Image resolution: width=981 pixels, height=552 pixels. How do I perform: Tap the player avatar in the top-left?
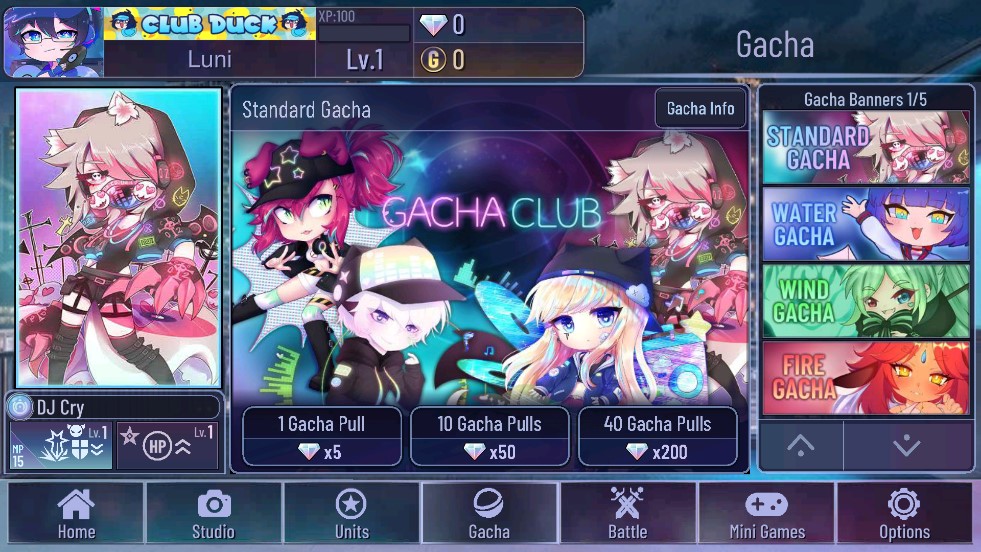click(x=54, y=42)
